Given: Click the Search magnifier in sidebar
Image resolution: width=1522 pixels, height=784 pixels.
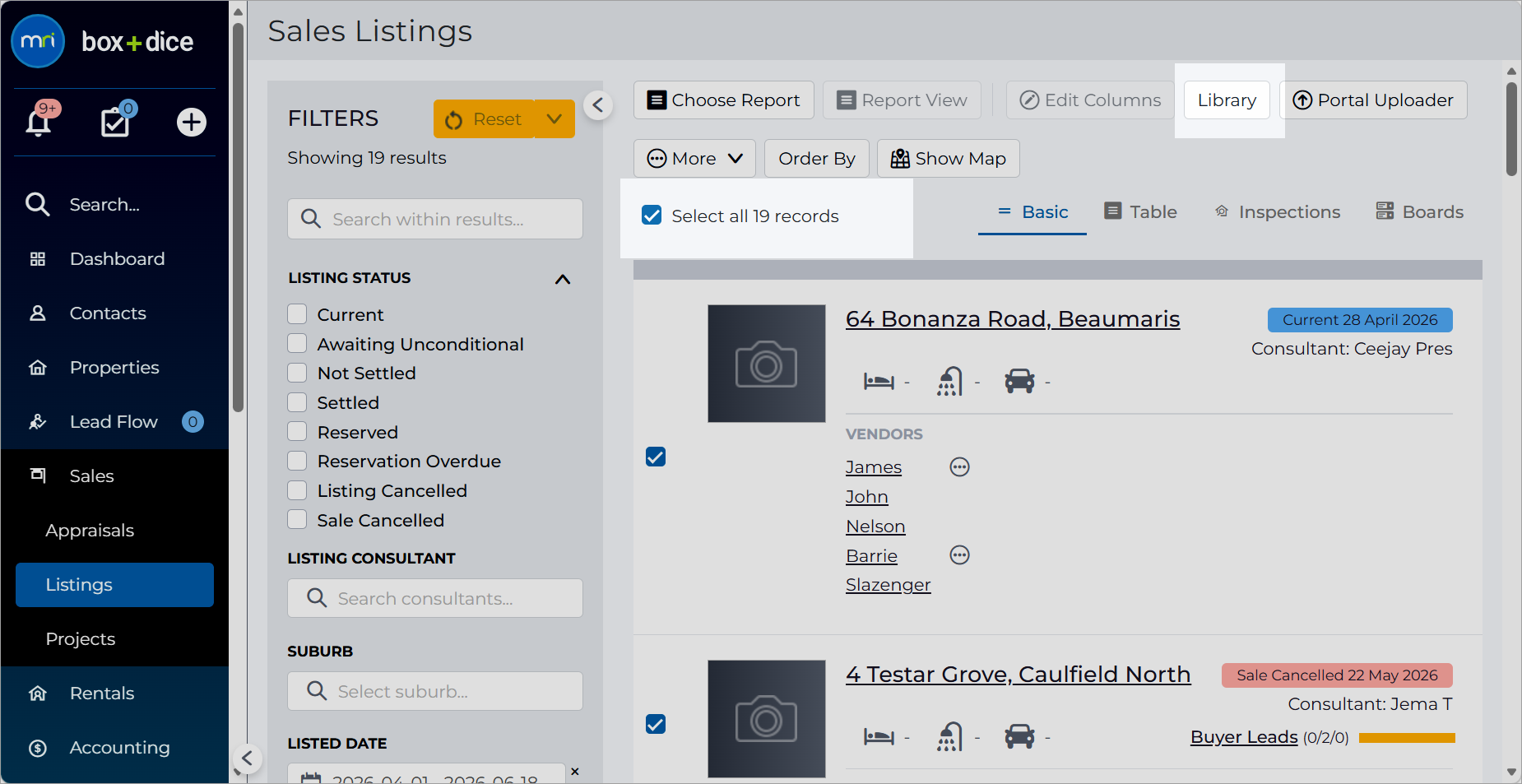Looking at the screenshot, I should (38, 204).
